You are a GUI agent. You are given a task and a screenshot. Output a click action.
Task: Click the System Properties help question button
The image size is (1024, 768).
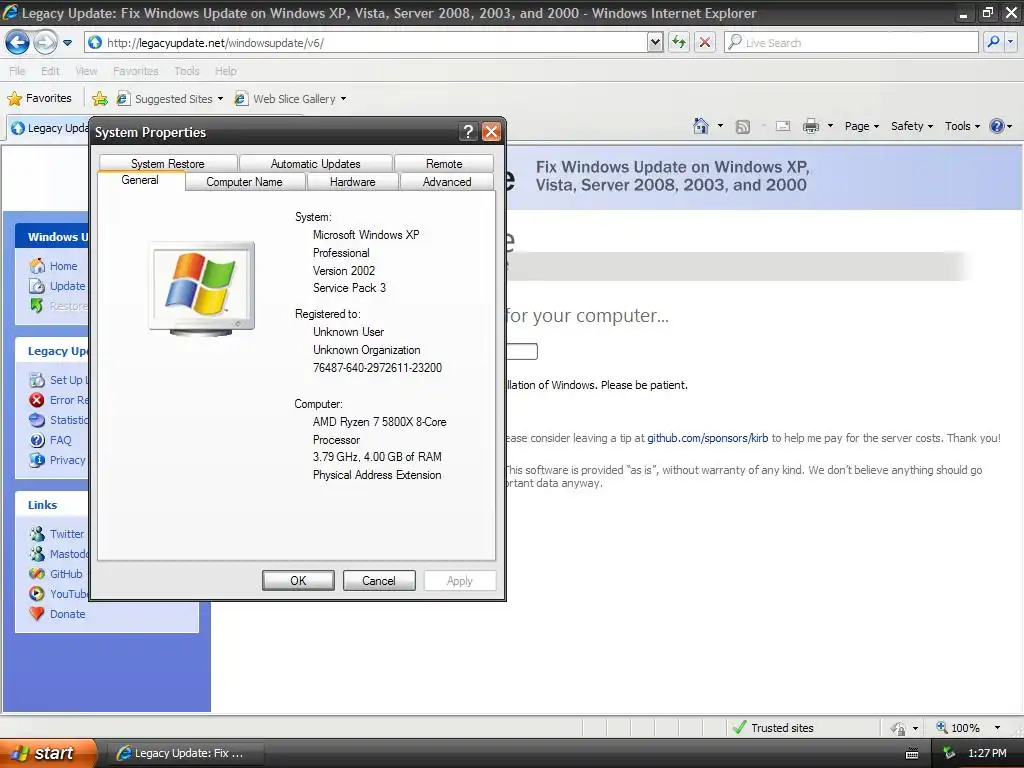coord(468,132)
